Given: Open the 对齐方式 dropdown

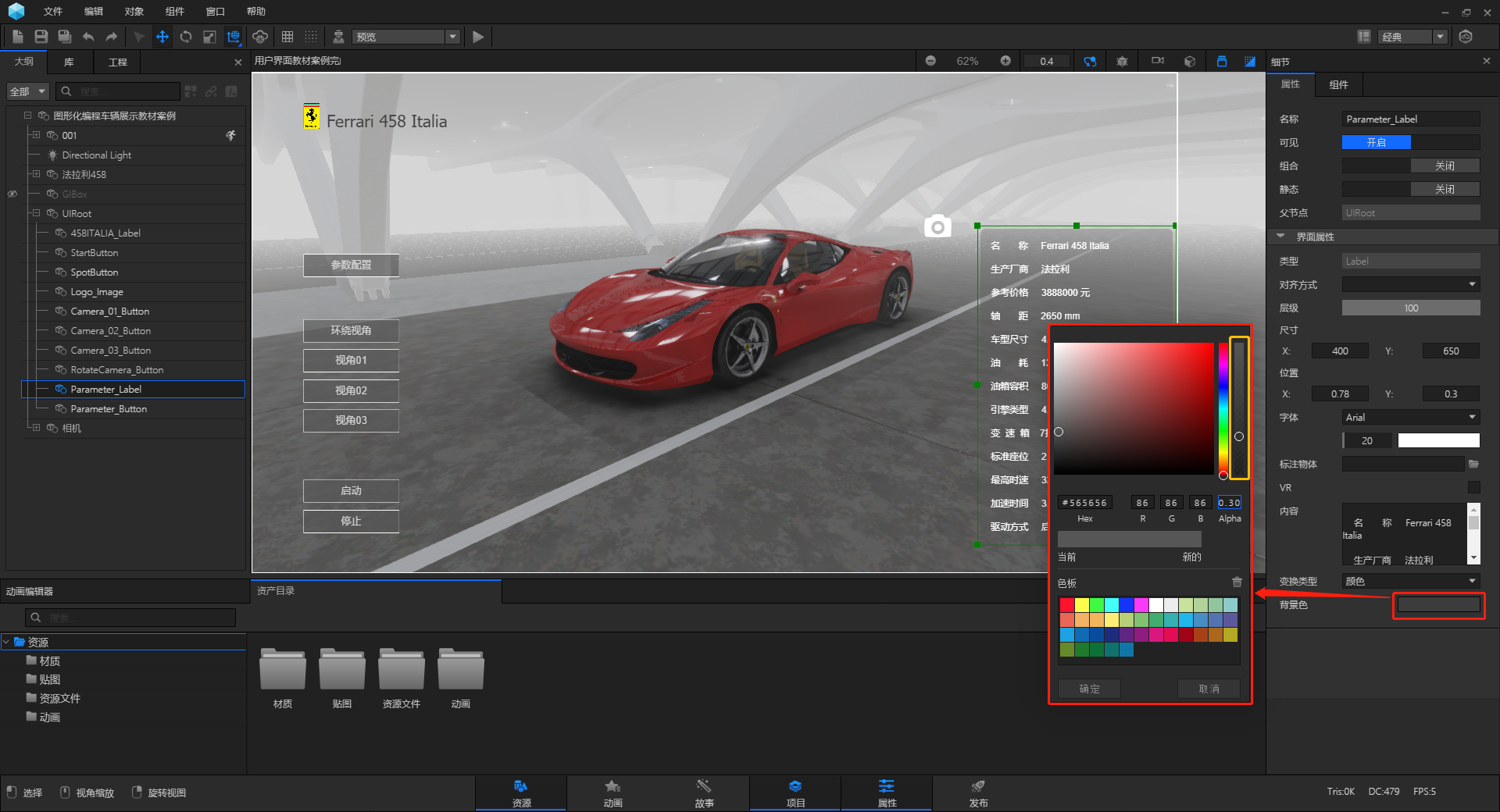Looking at the screenshot, I should (1411, 284).
